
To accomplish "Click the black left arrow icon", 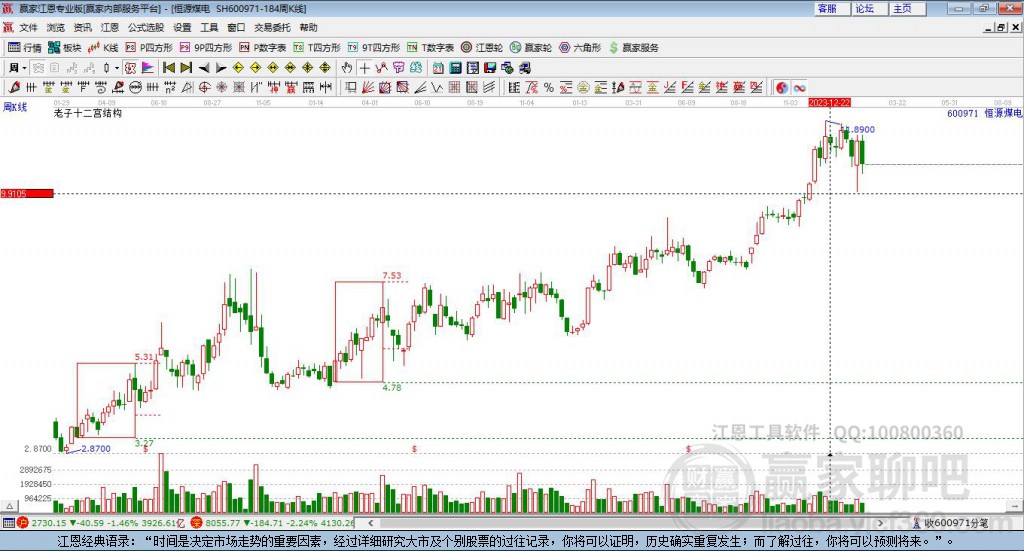I will 204,68.
